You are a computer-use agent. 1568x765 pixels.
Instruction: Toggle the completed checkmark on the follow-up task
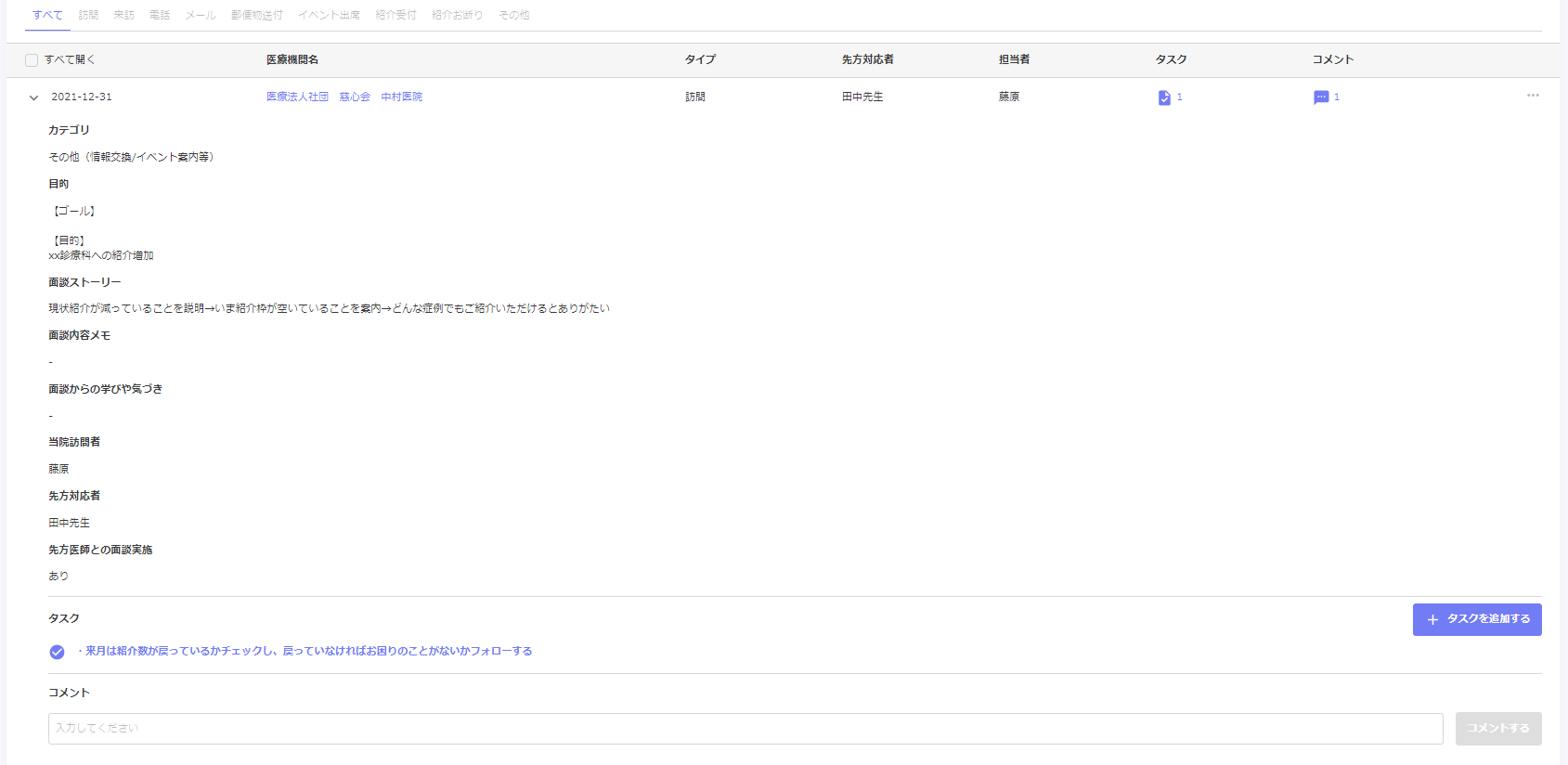57,652
